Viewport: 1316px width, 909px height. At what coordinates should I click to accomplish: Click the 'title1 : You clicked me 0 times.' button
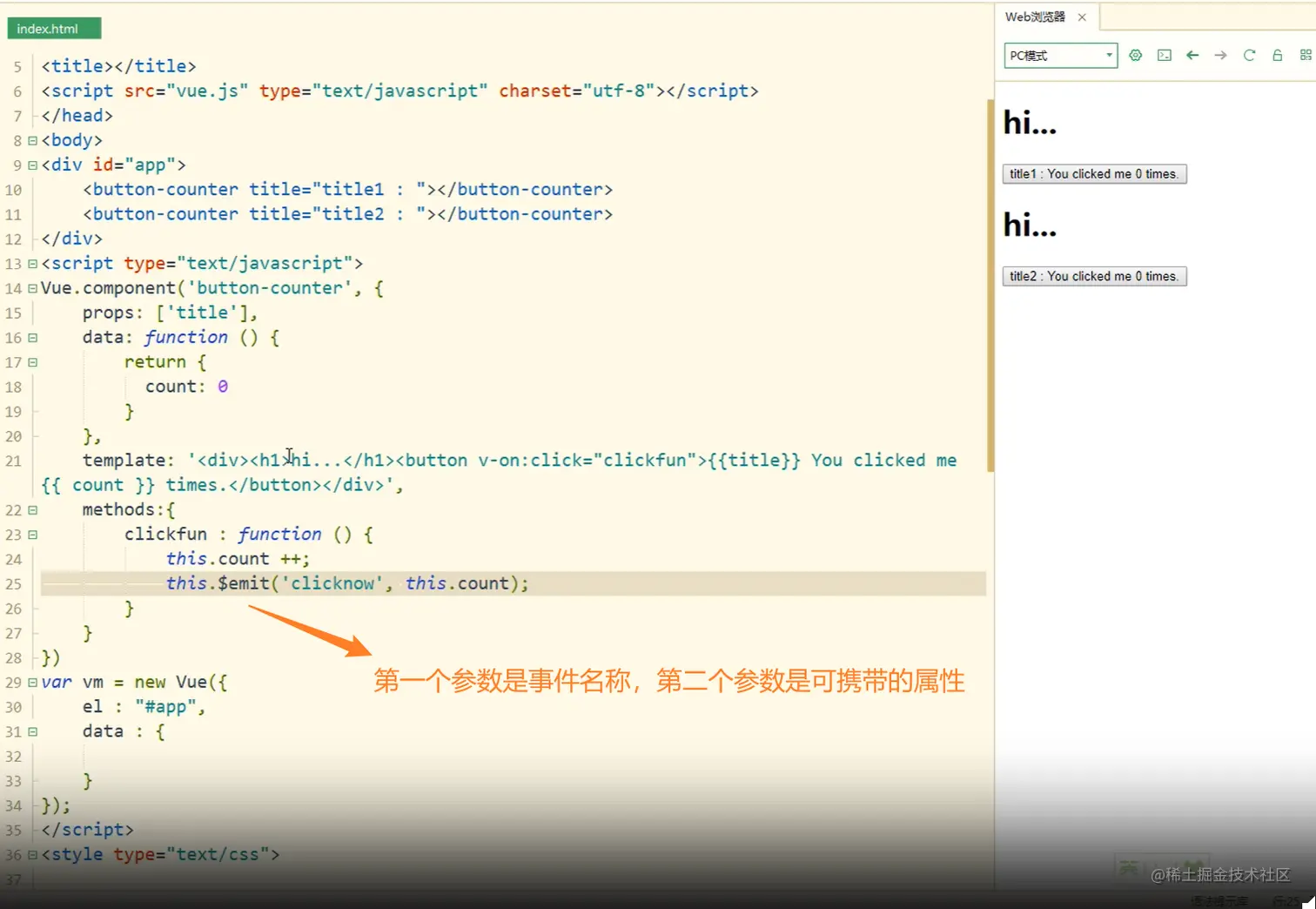[x=1094, y=174]
